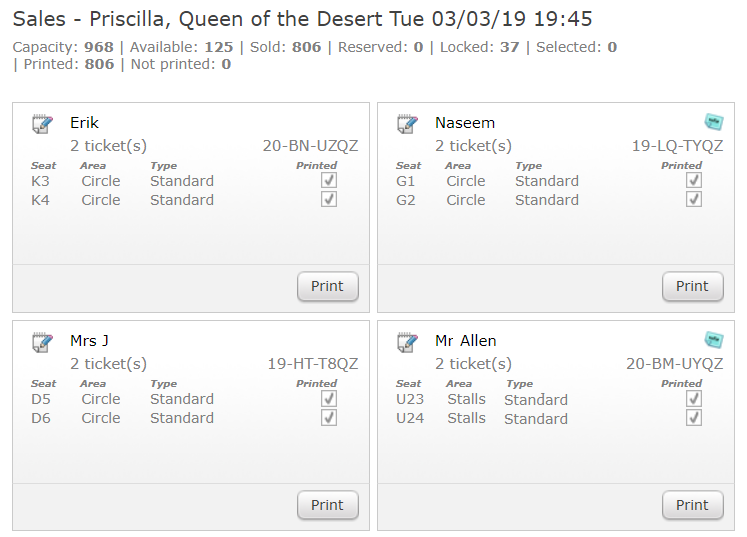Toggle the Printed checkbox for seat U23
Viewport: 747px width, 537px height.
coord(694,398)
